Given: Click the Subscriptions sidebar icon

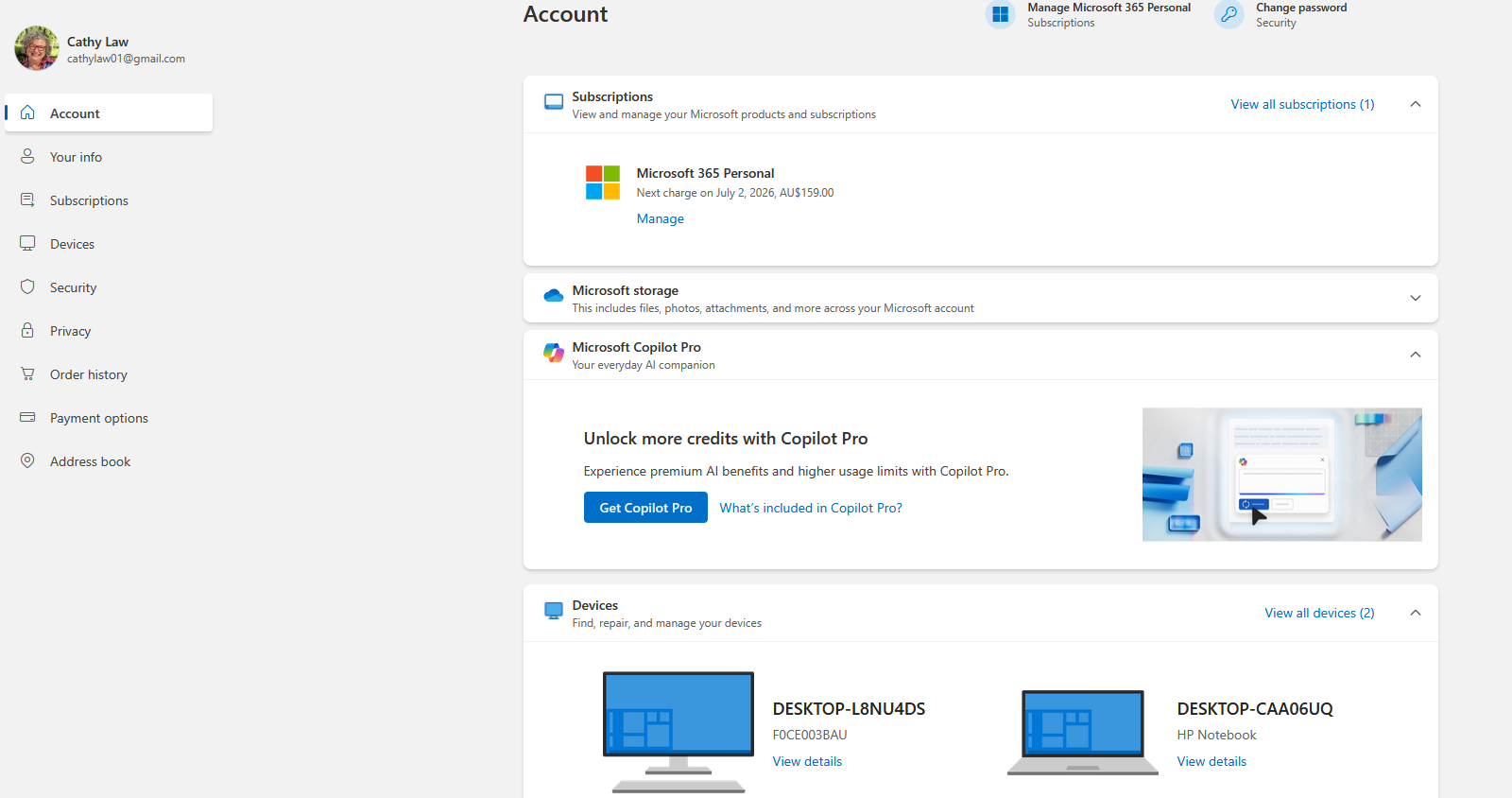Looking at the screenshot, I should coord(27,199).
